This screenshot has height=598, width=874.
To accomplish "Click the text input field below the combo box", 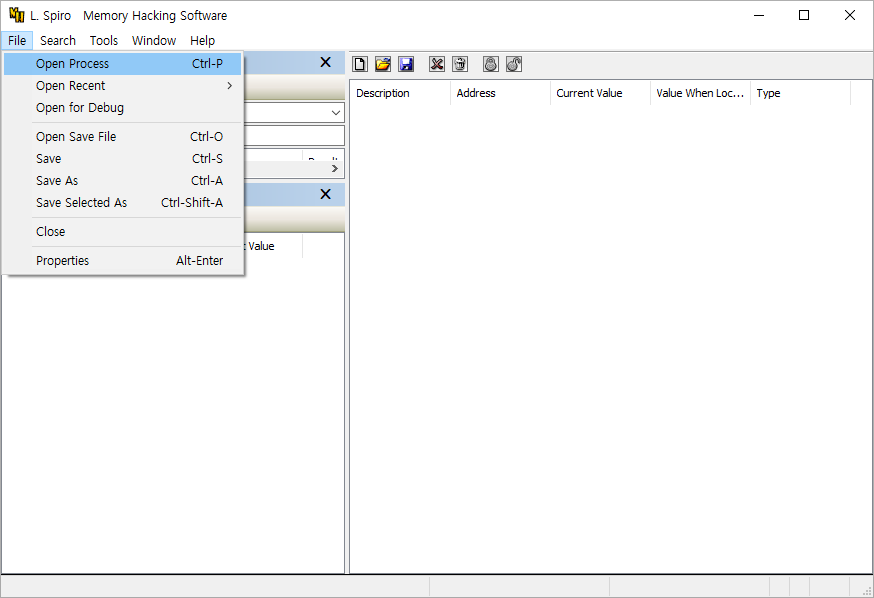I will tap(294, 135).
